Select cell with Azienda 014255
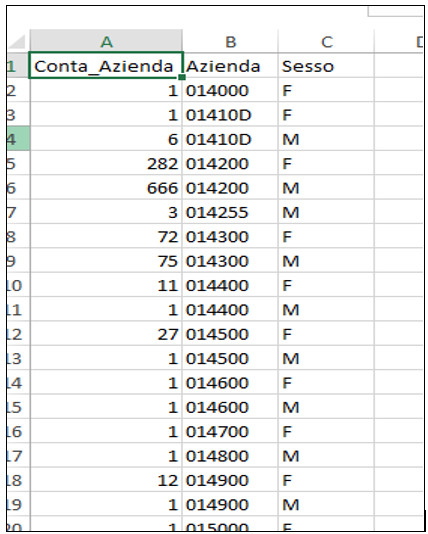Viewport: 428px width, 534px height. (230, 212)
